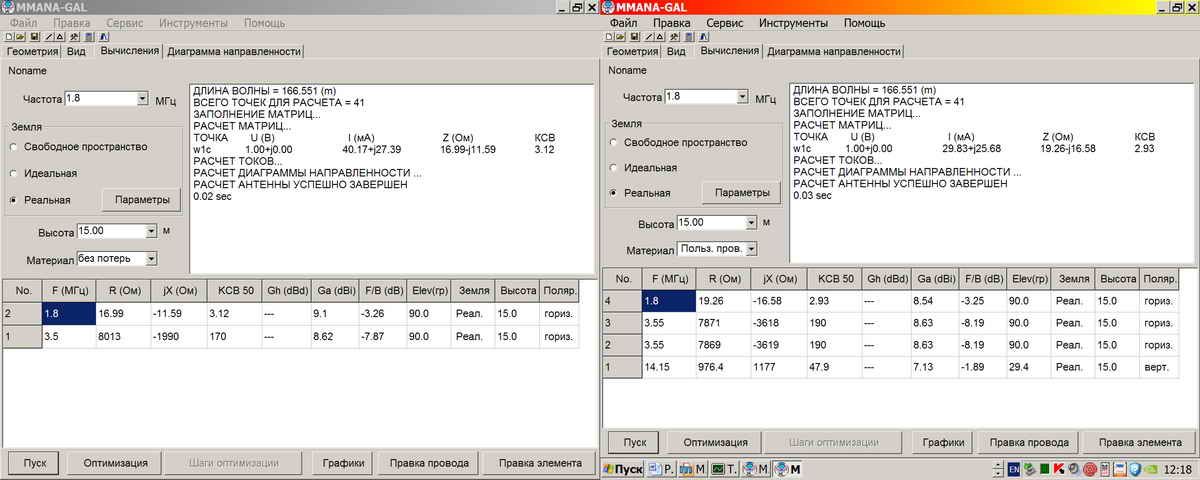
Task: Open Сервис menu in right window
Action: (724, 22)
